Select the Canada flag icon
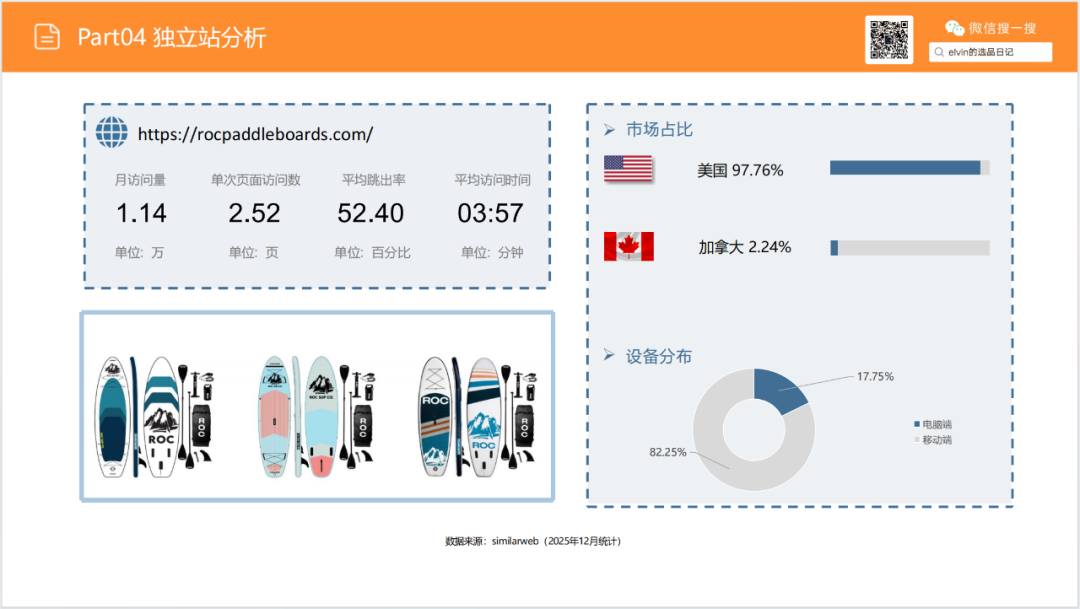Image resolution: width=1080 pixels, height=609 pixels. [x=628, y=246]
